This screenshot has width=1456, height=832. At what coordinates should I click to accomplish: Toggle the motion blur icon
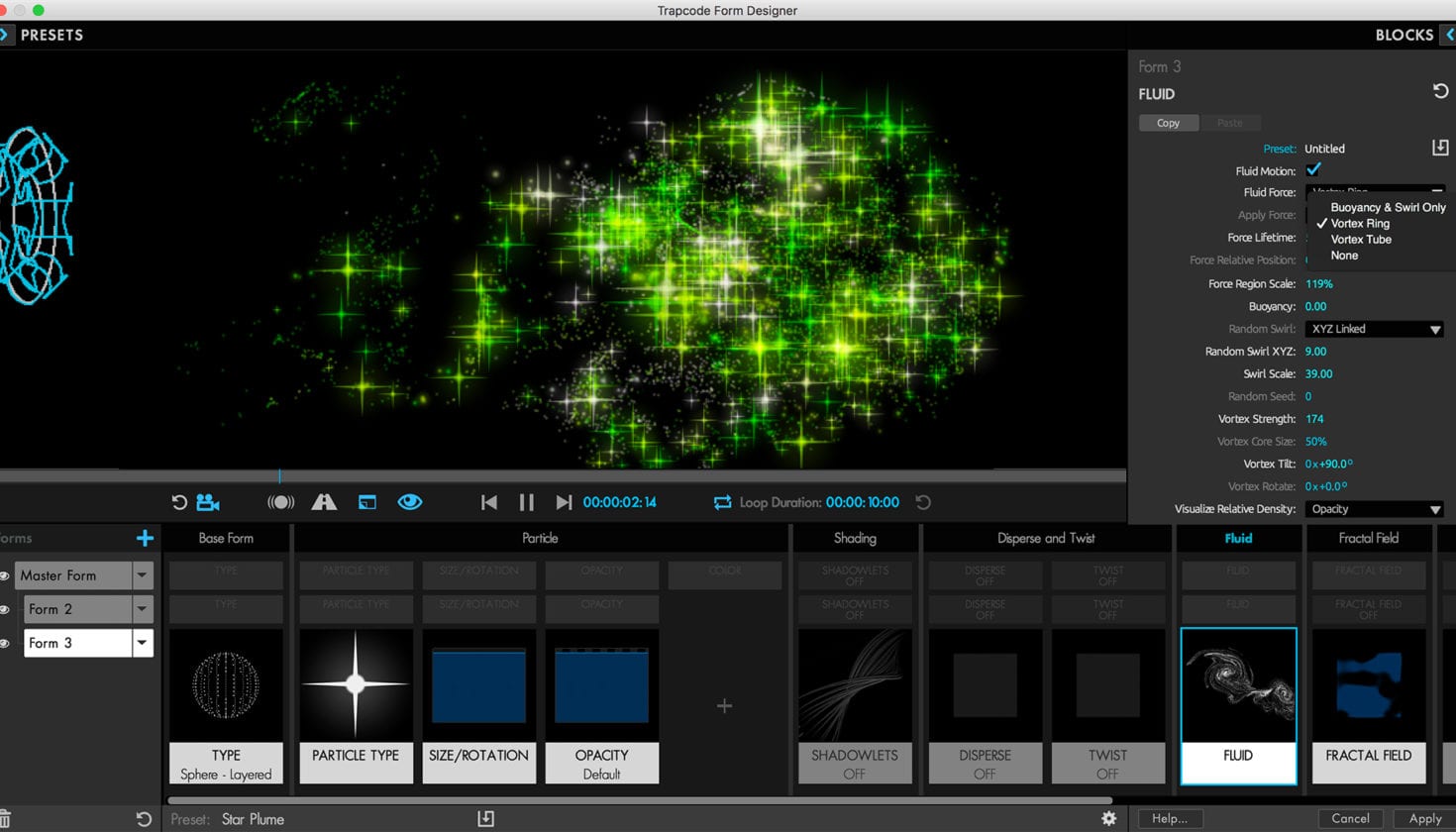(x=280, y=502)
